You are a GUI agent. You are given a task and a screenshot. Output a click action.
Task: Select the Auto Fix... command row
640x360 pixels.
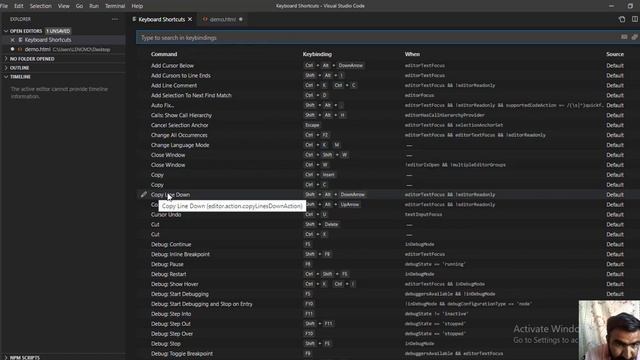coord(388,105)
